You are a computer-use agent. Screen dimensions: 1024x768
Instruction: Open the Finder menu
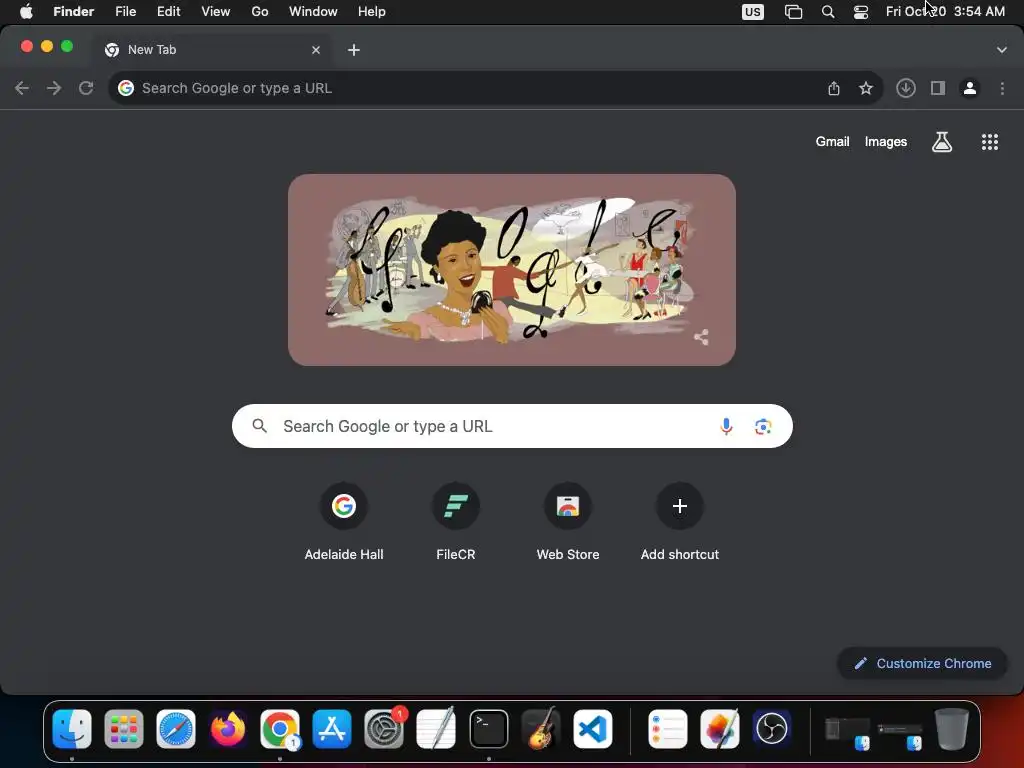74,12
